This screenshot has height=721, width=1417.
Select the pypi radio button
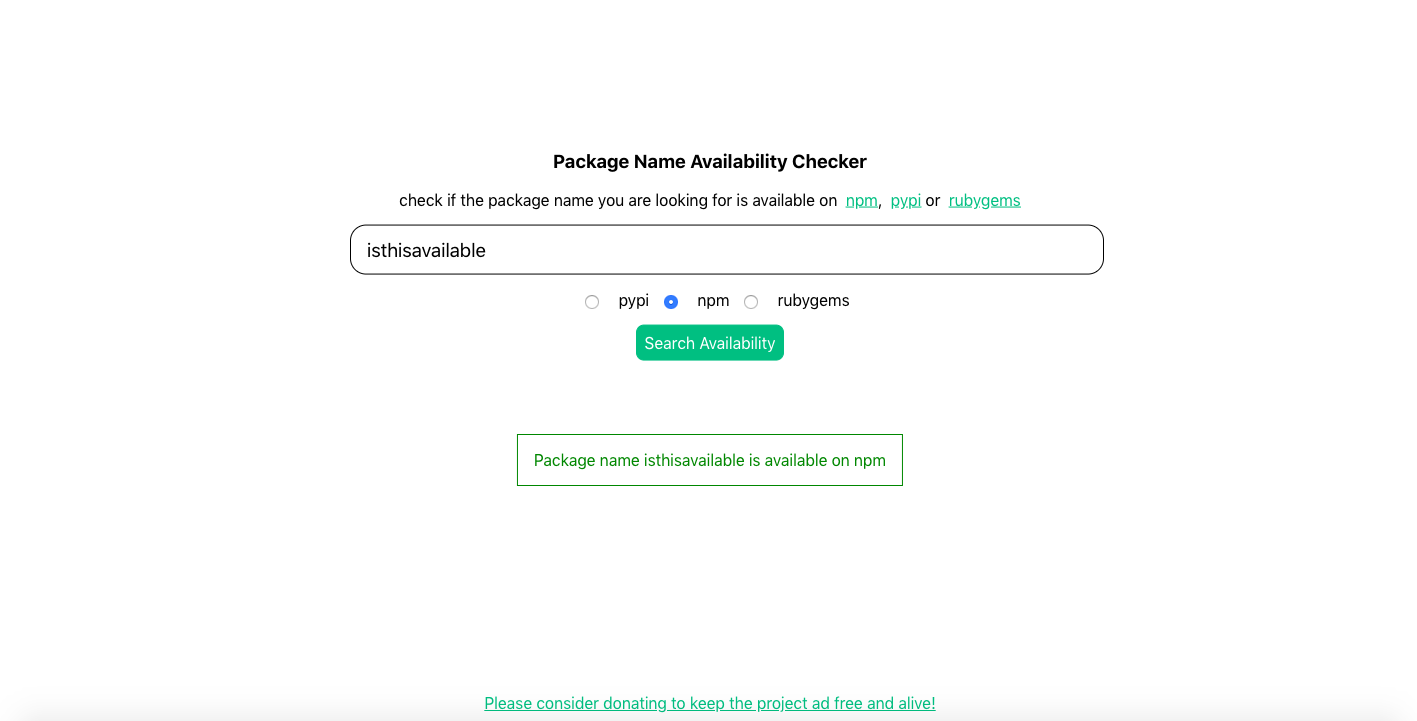click(x=592, y=301)
